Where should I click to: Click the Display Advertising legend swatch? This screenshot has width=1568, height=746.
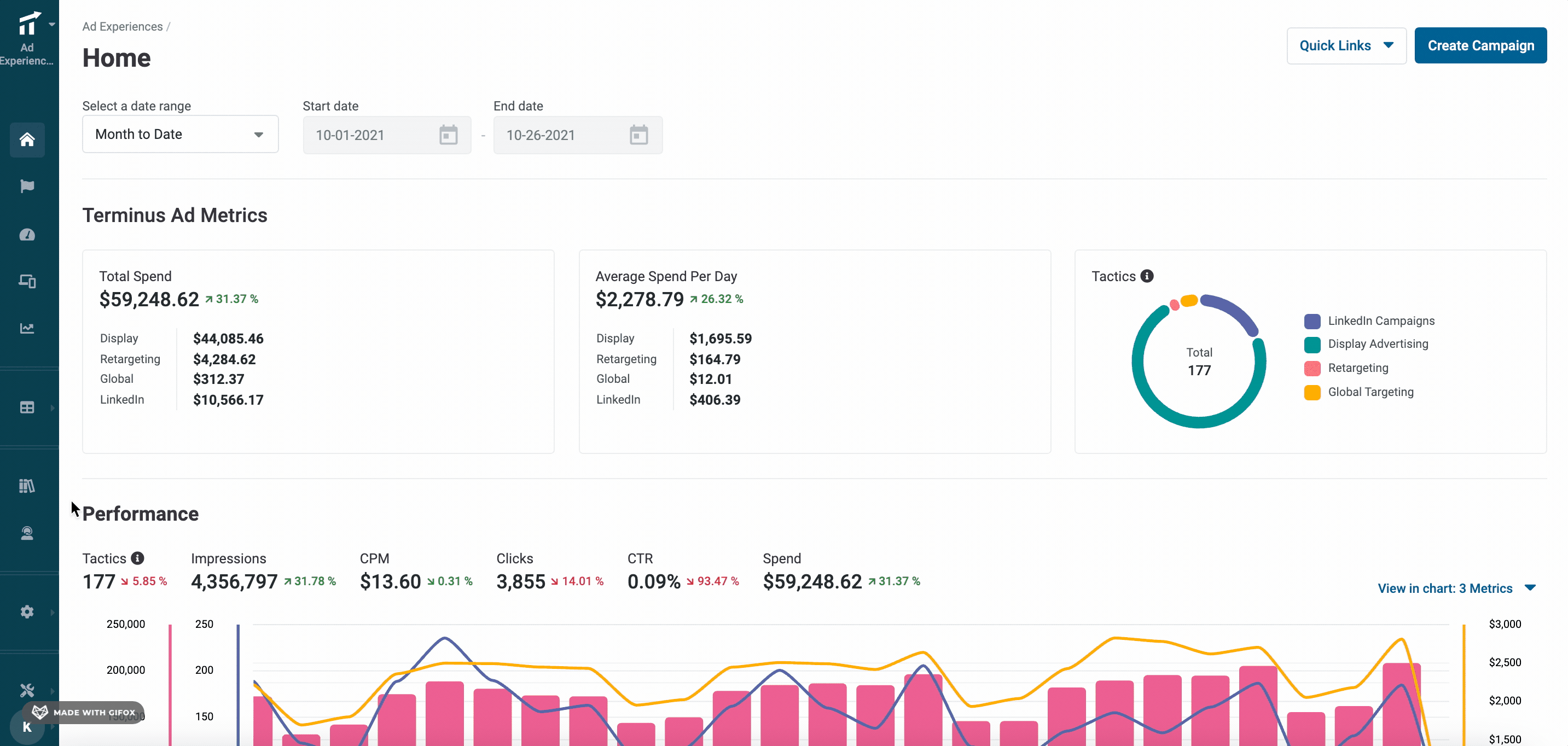1313,345
